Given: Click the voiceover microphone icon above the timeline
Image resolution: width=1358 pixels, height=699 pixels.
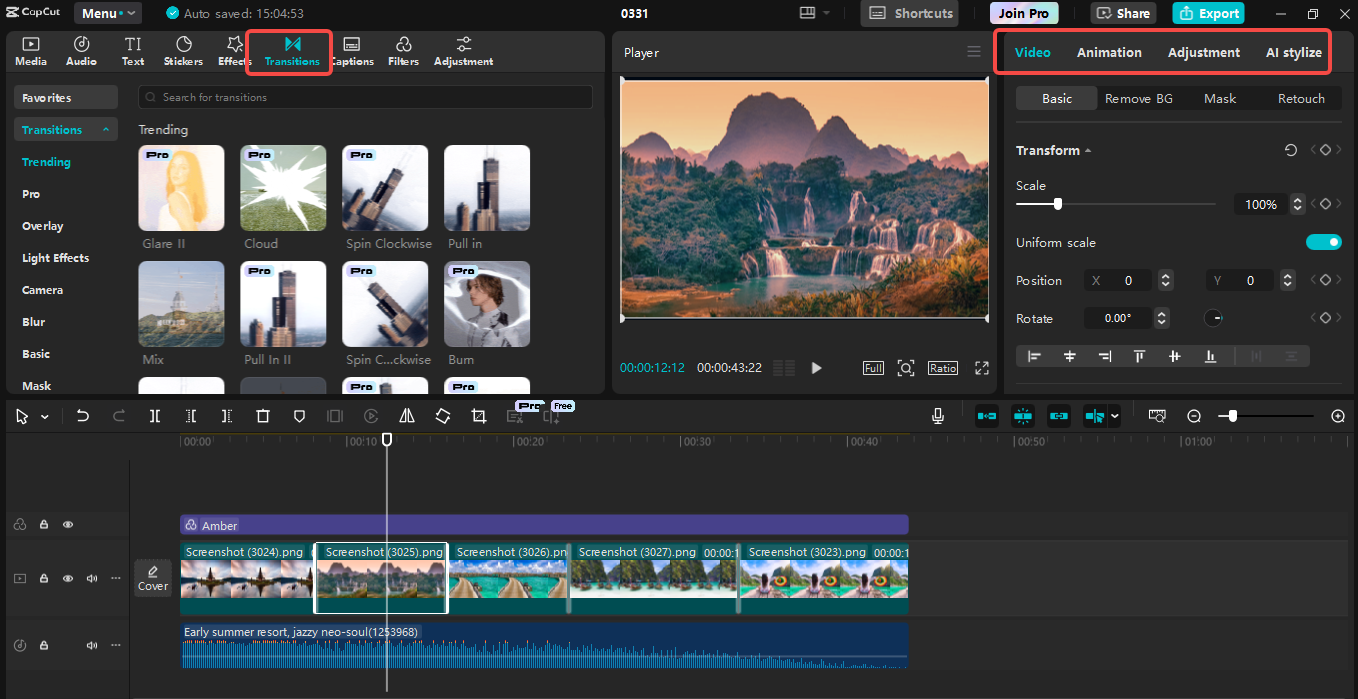Looking at the screenshot, I should point(937,415).
